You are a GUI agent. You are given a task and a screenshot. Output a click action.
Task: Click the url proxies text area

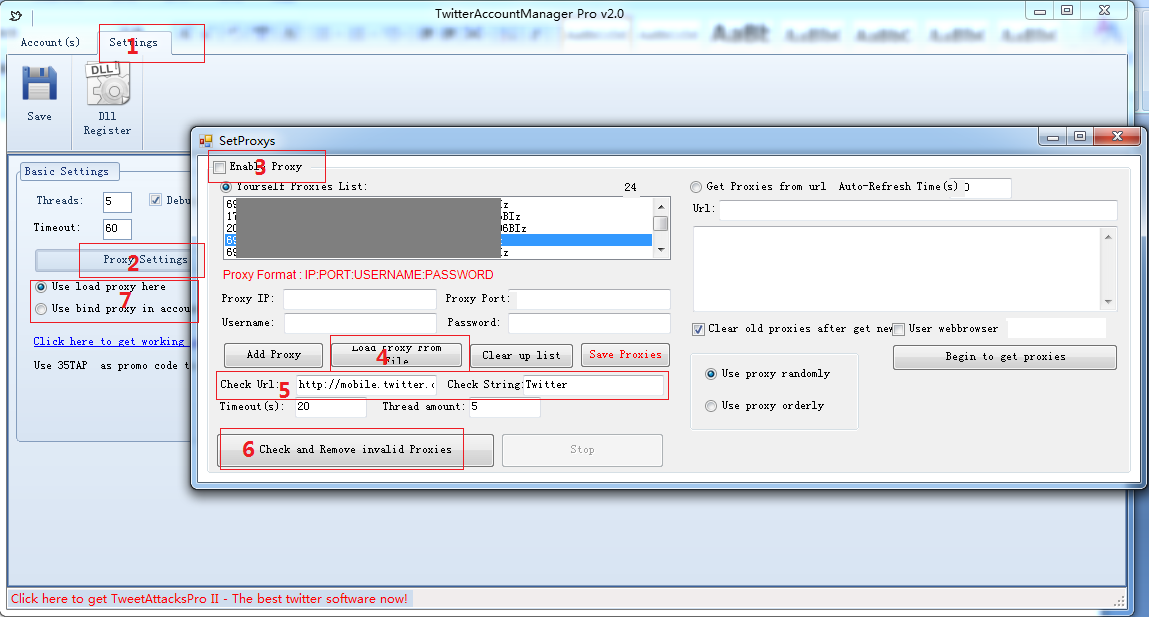tap(897, 269)
